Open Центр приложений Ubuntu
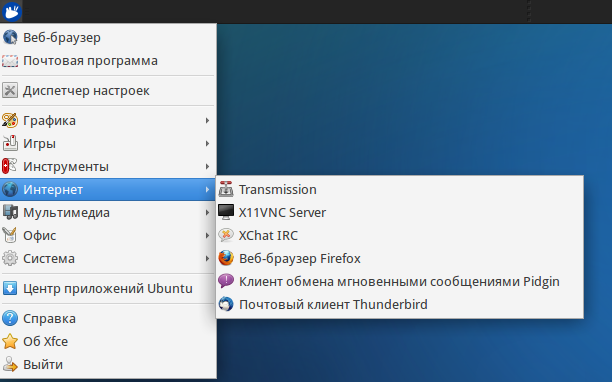This screenshot has height=382, width=612. (x=108, y=289)
